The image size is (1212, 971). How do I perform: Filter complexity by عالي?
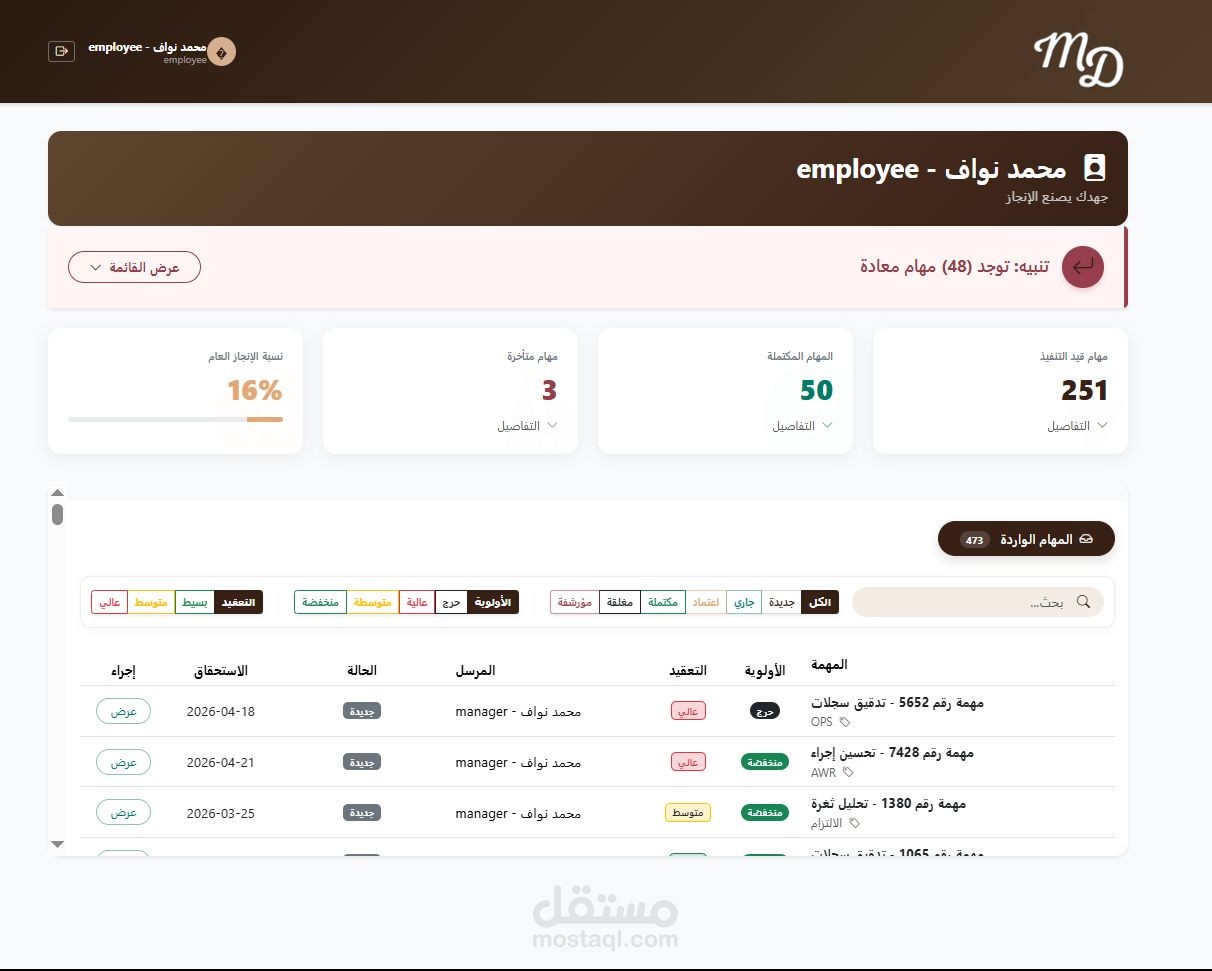coord(110,602)
